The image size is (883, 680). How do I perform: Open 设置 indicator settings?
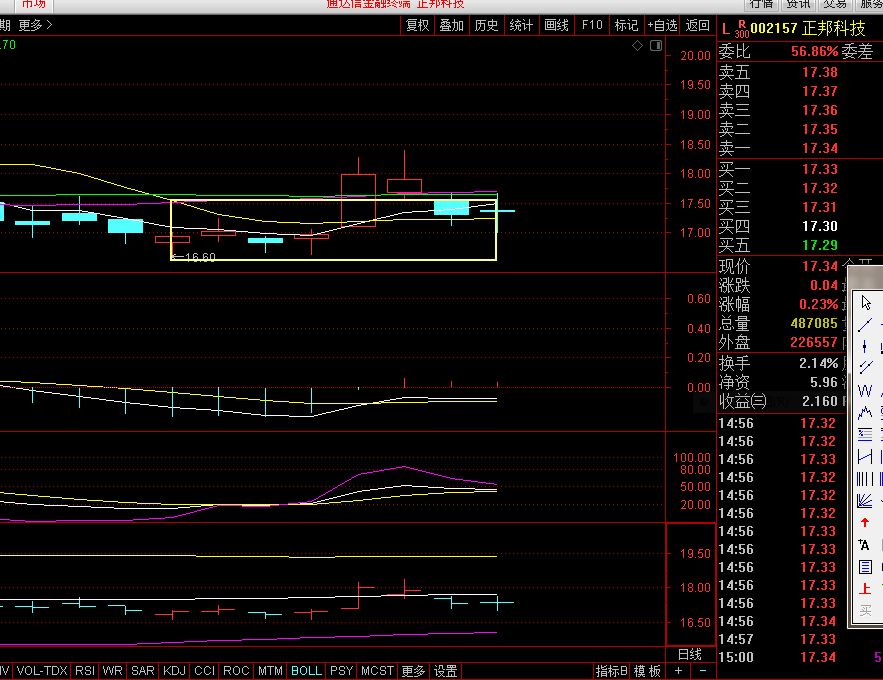coord(445,671)
